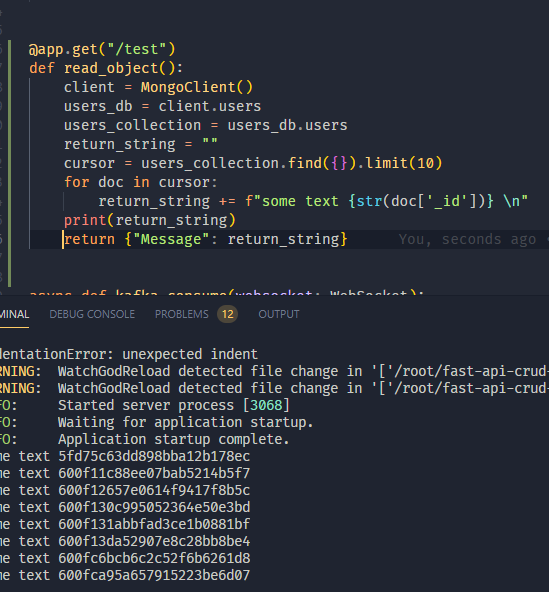The width and height of the screenshot is (549, 592).
Task: Click the print(return_string) statement
Action: [x=150, y=220]
